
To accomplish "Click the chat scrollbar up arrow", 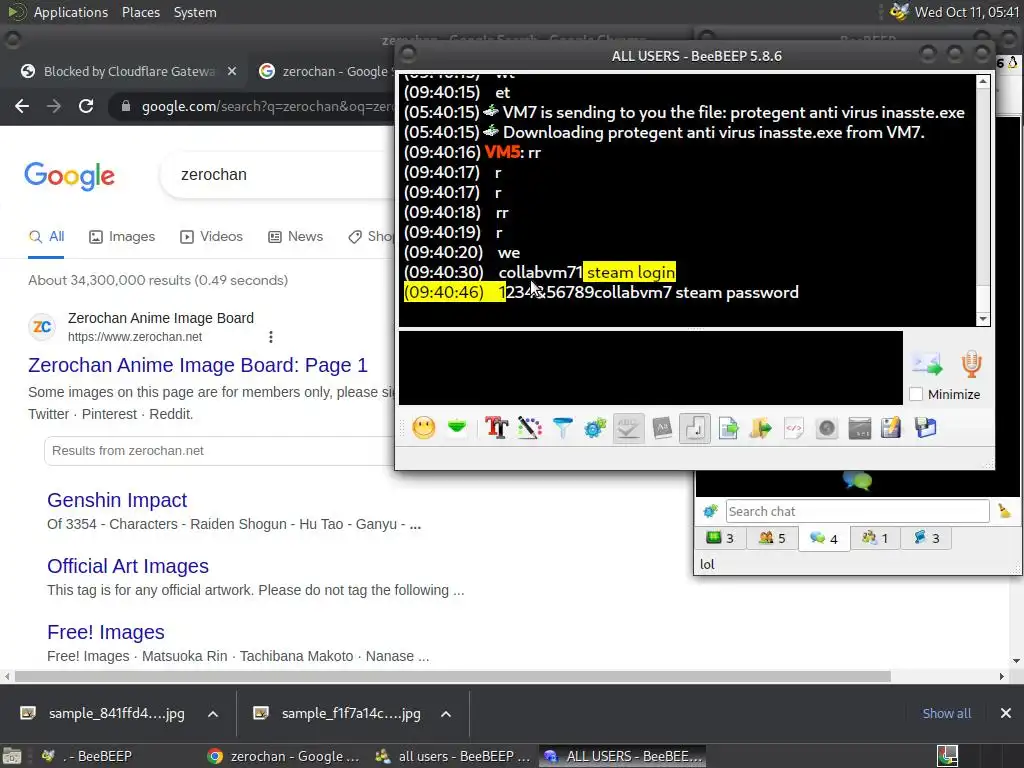I will coord(983,81).
